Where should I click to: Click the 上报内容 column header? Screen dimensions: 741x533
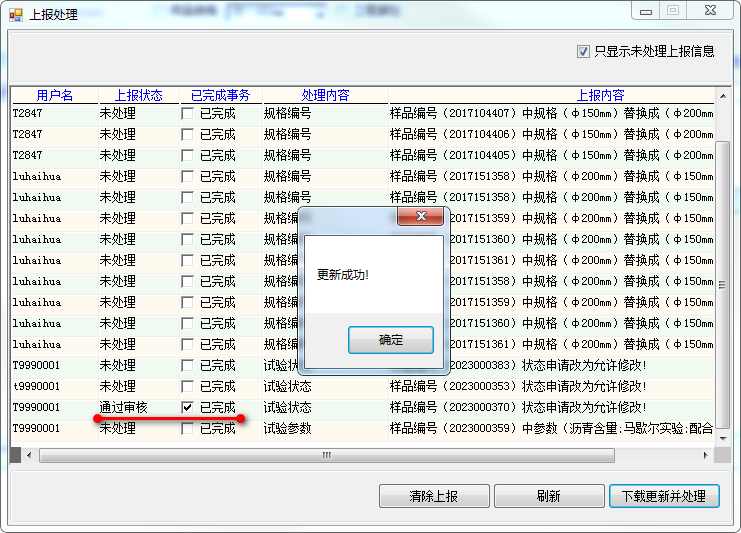click(600, 95)
